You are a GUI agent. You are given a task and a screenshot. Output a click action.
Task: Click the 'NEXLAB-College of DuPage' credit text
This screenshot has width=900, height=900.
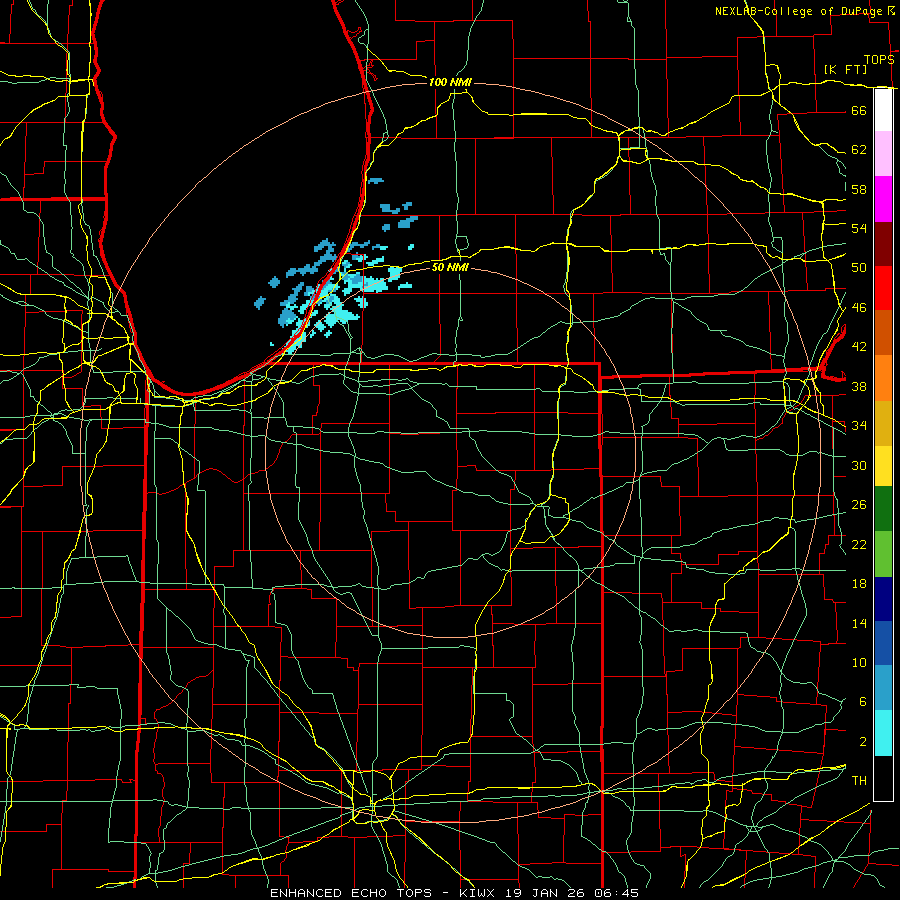tap(798, 11)
